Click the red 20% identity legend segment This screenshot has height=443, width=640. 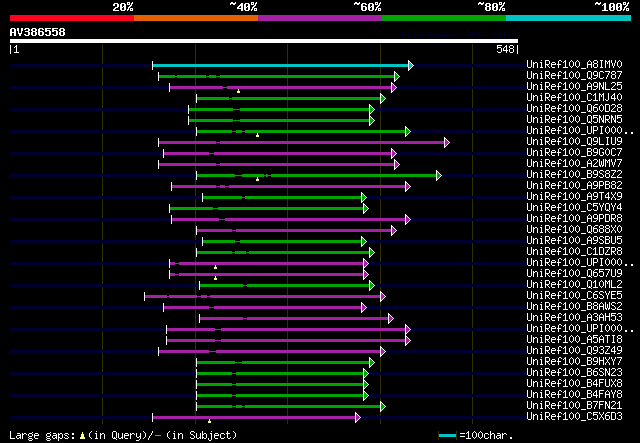(72, 18)
